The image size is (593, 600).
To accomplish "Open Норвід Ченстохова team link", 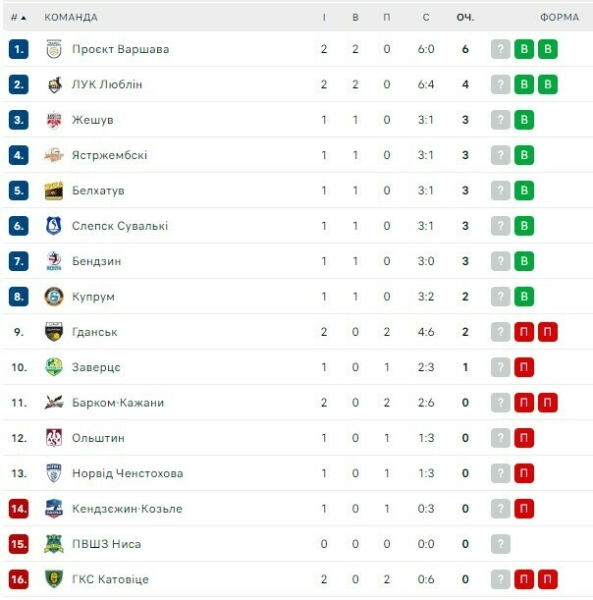I will (127, 473).
